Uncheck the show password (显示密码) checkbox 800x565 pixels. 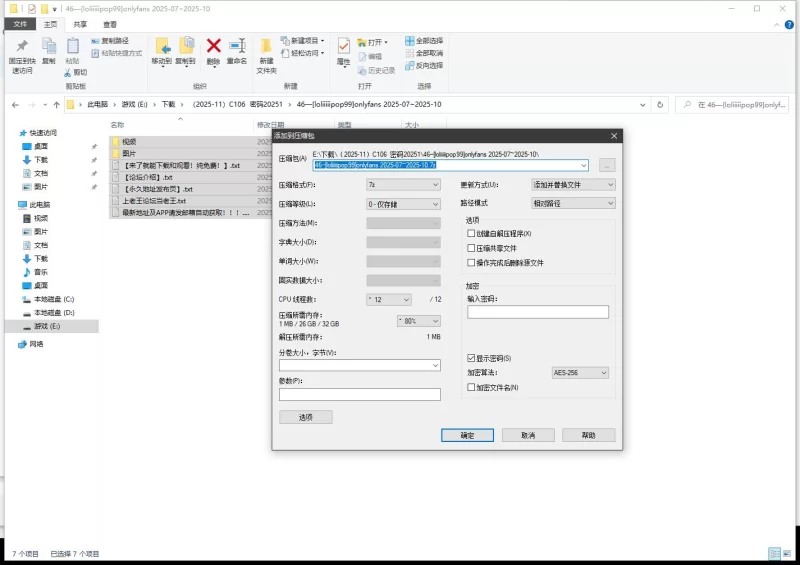tap(471, 358)
